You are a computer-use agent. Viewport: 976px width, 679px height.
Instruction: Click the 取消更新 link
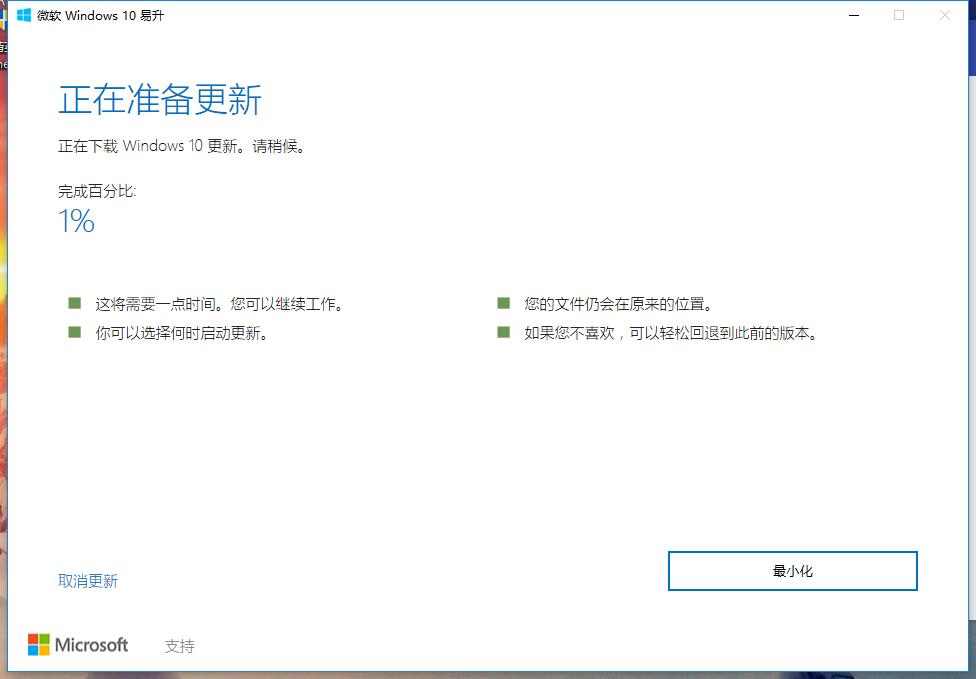point(88,581)
